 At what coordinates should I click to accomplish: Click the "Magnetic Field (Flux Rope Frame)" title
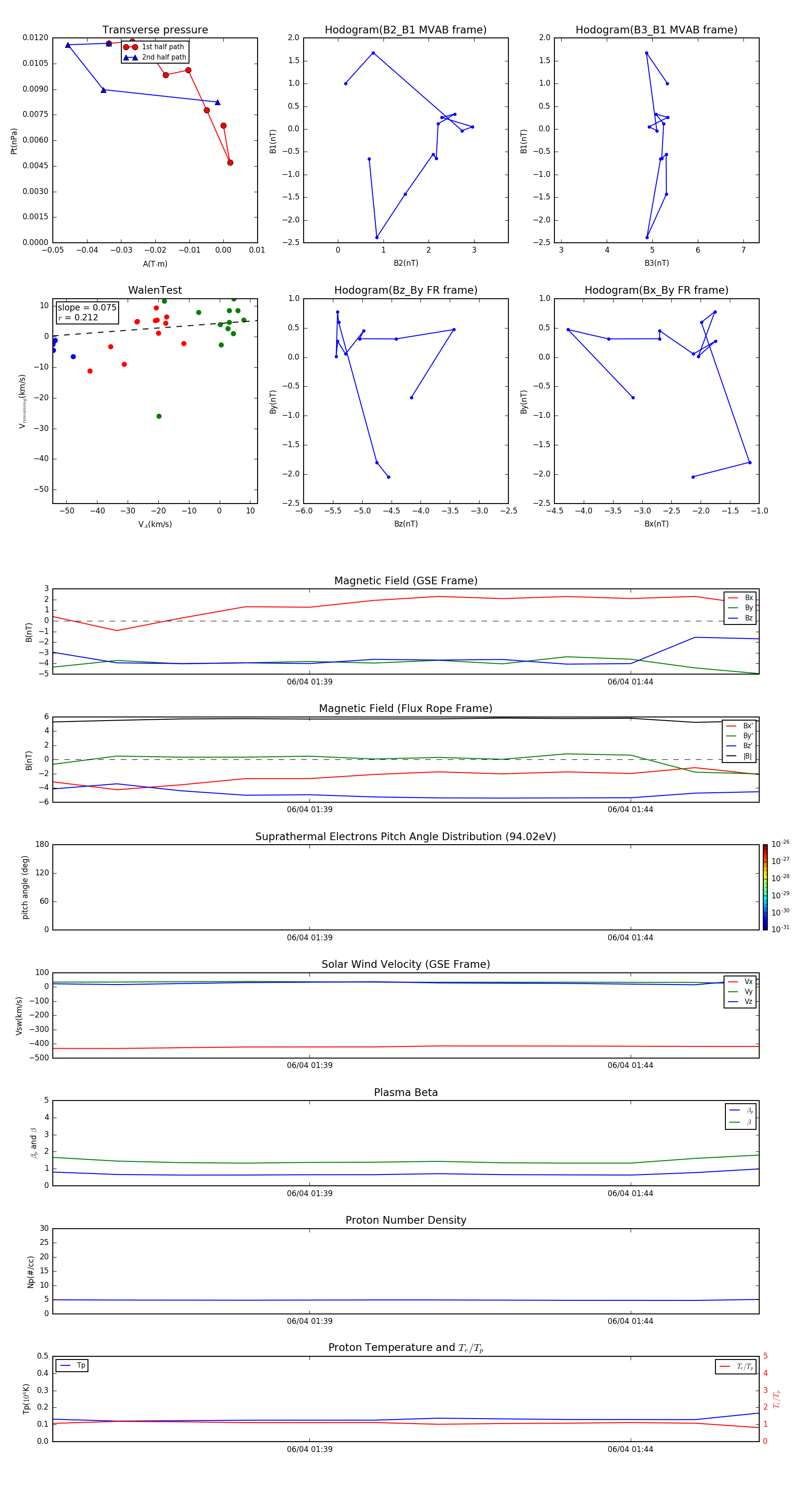pyautogui.click(x=406, y=709)
